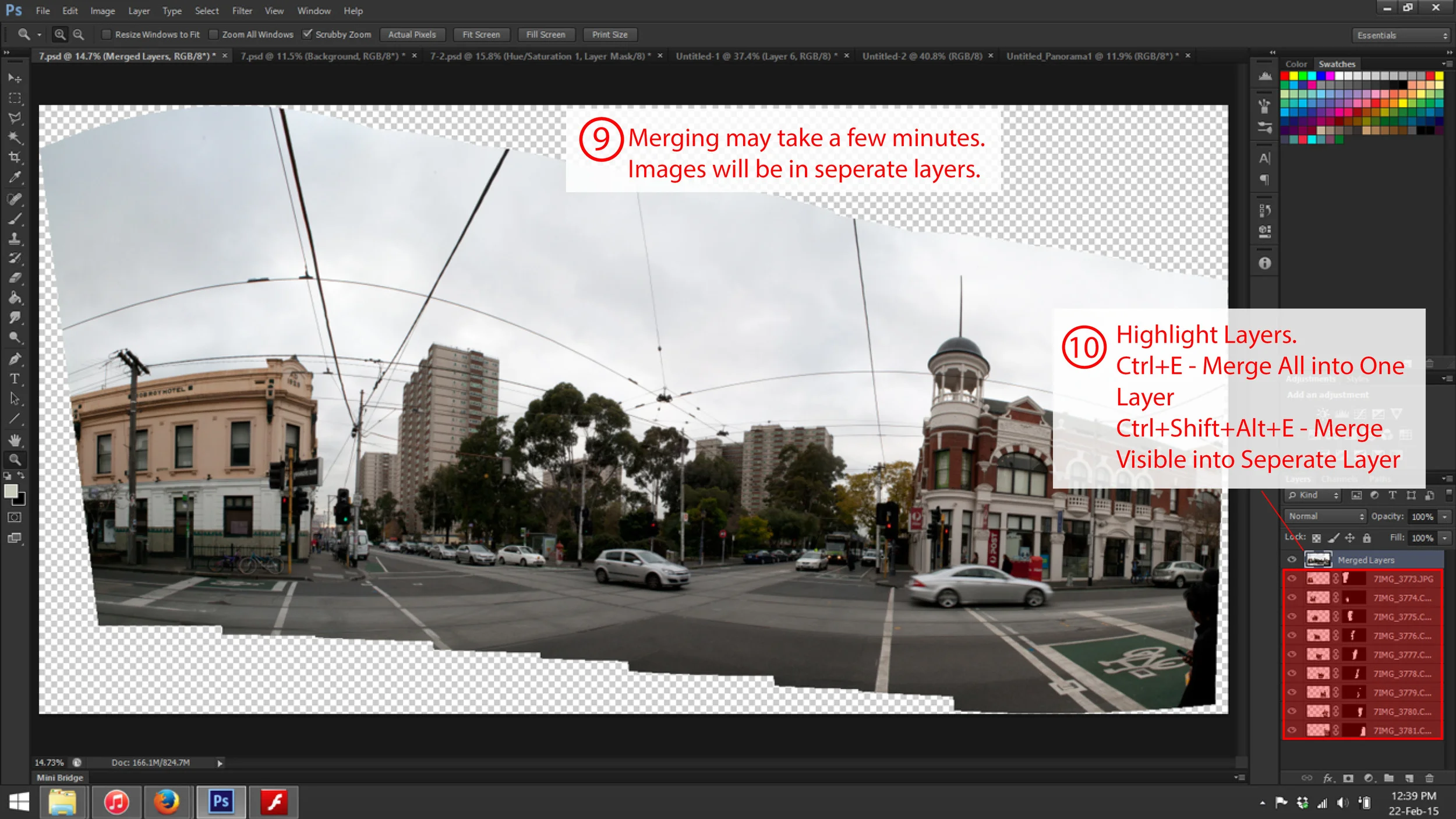
Task: Select the Line tool
Action: click(x=15, y=419)
